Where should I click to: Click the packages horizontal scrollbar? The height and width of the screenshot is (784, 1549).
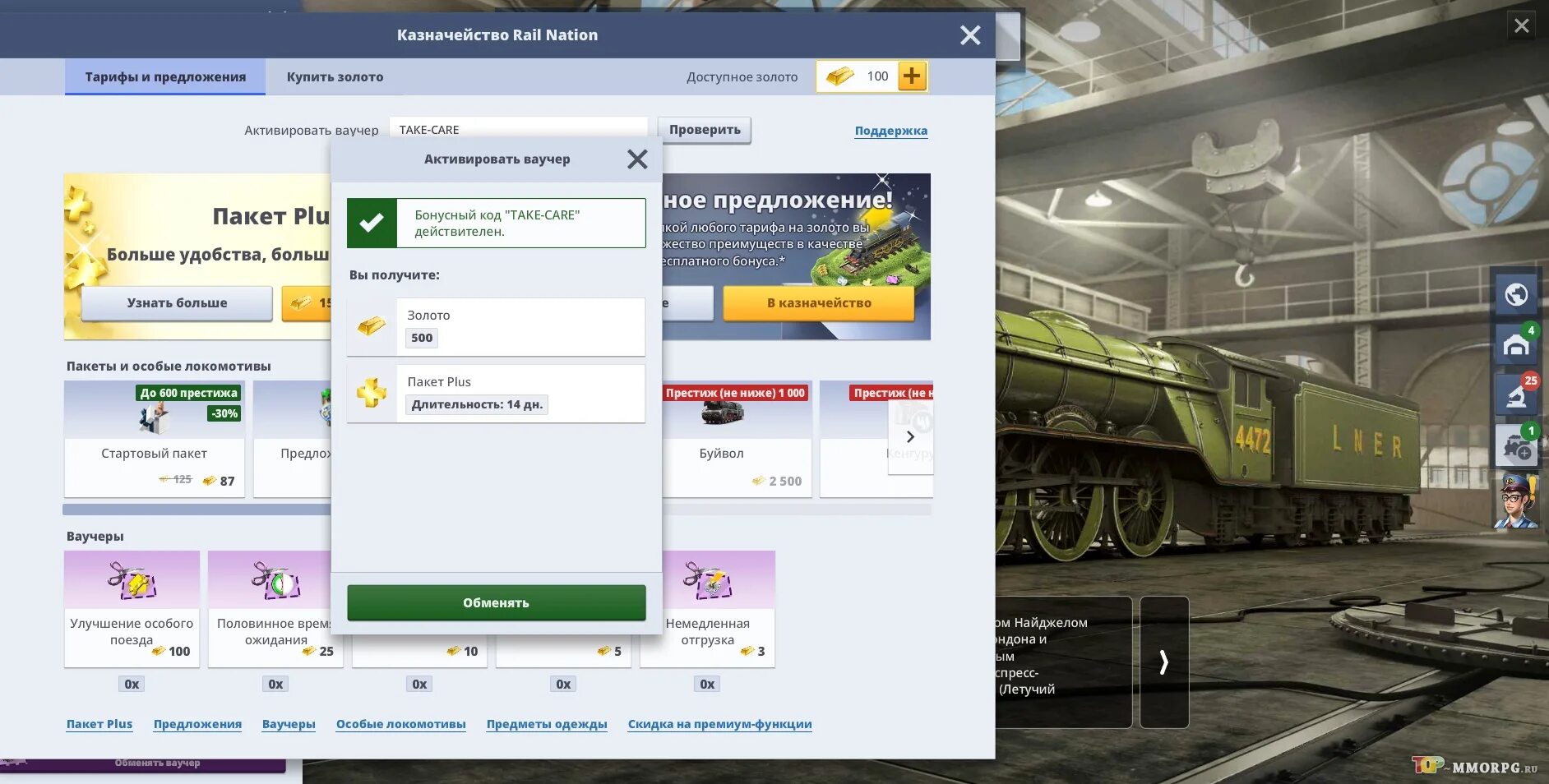point(497,510)
